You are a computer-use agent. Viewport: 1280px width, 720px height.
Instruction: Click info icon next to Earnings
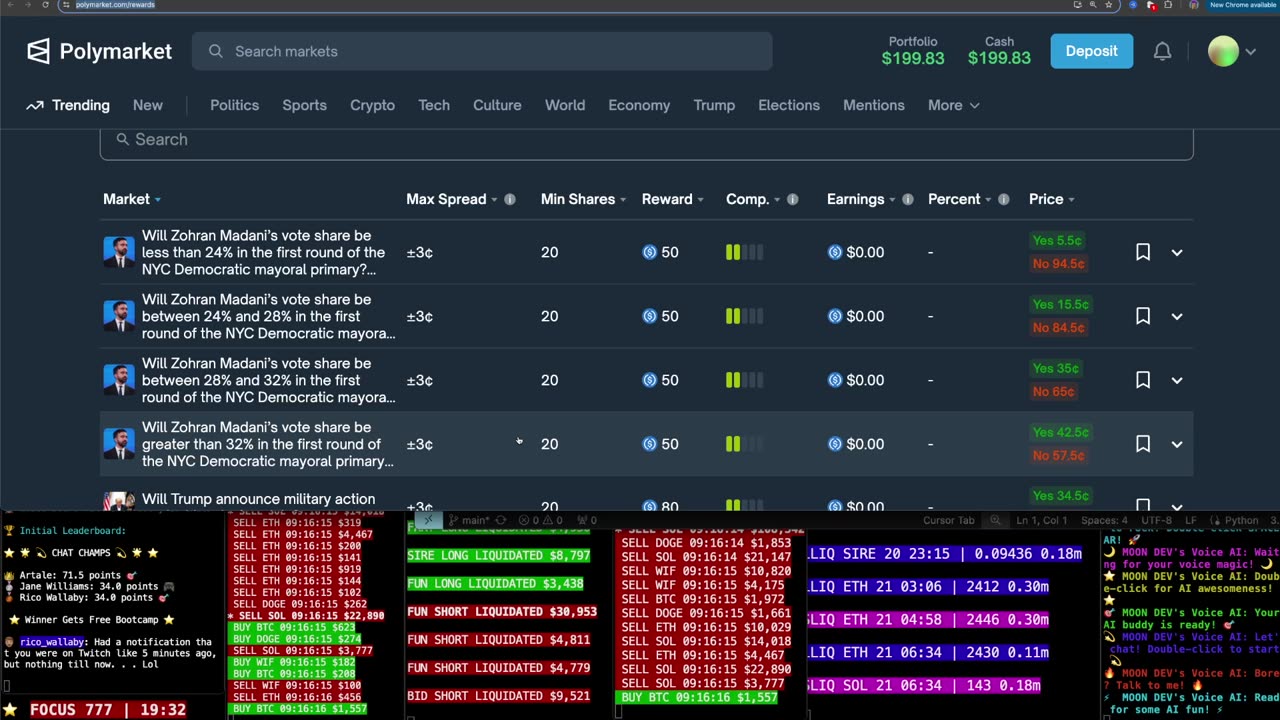pos(908,199)
